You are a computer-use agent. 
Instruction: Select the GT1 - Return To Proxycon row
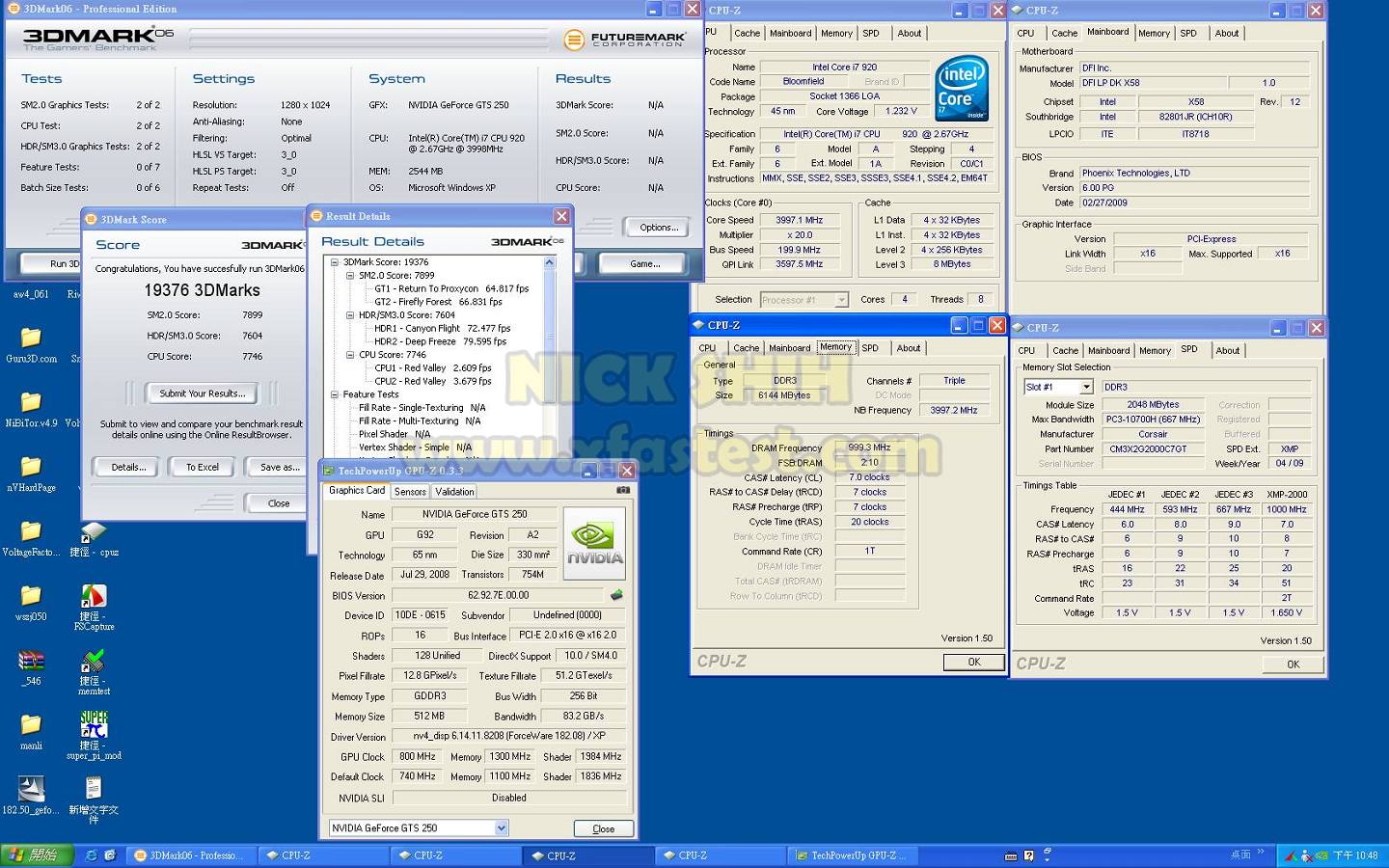(x=451, y=288)
